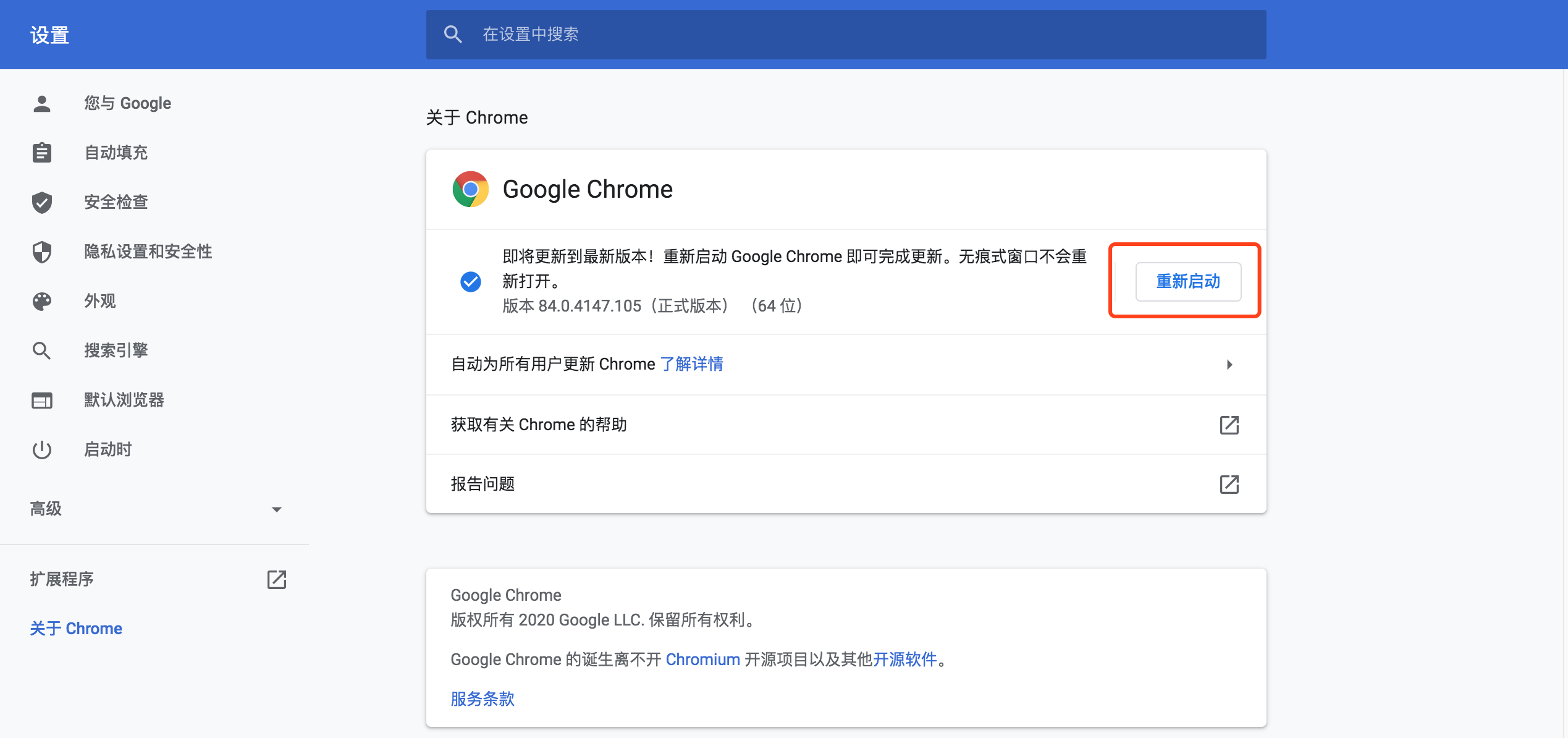Click the 重新启动 button
The image size is (1568, 738).
tap(1188, 282)
